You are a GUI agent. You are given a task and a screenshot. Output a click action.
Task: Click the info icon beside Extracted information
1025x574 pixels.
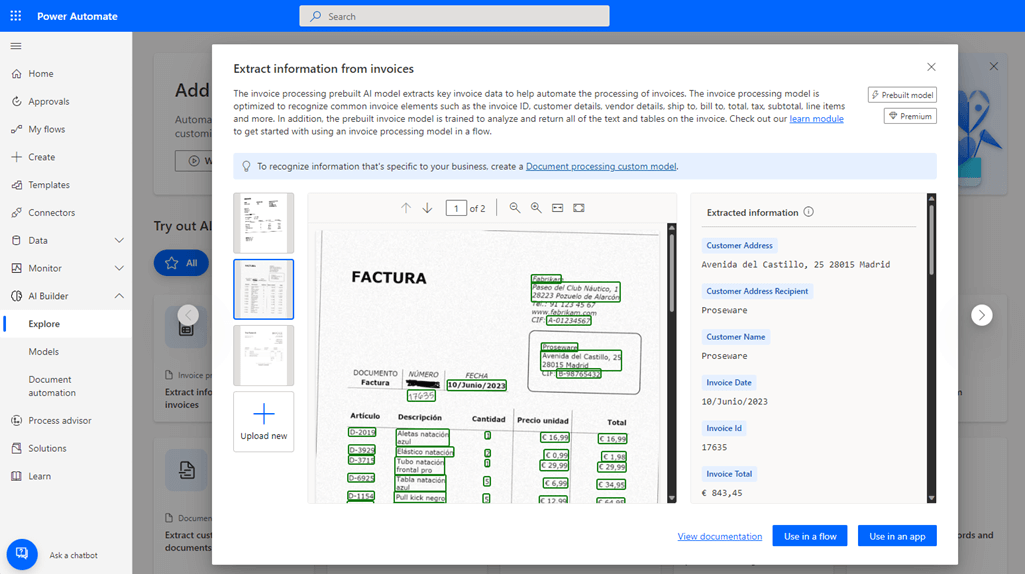coord(809,212)
